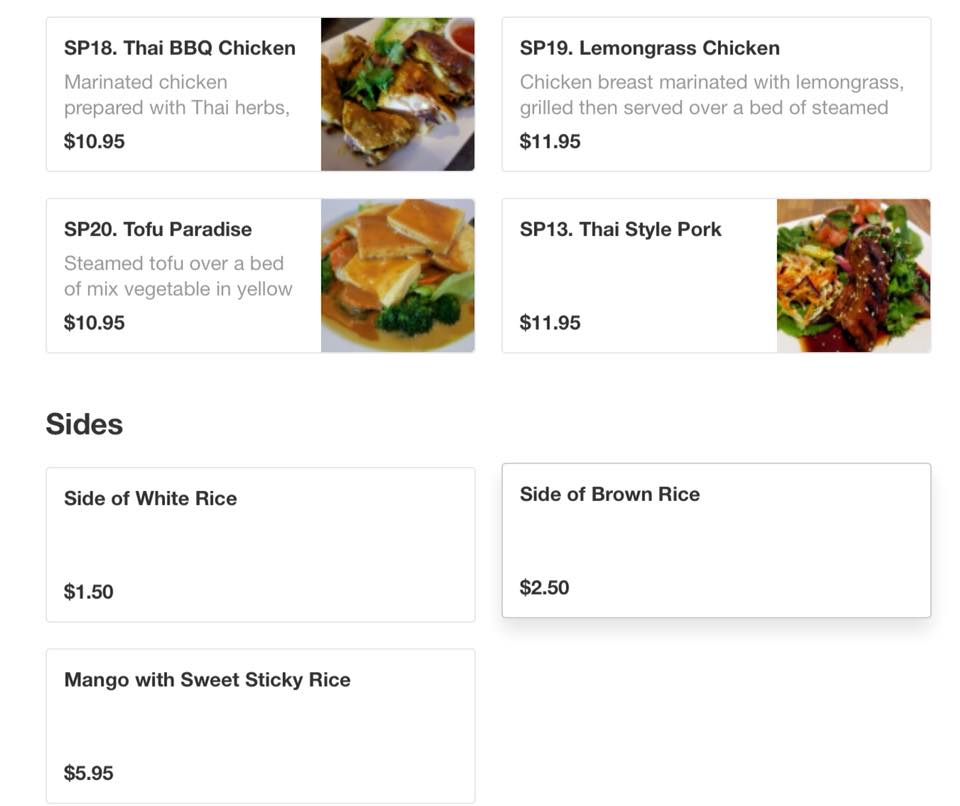View the Thai Style Pork photo

click(853, 275)
